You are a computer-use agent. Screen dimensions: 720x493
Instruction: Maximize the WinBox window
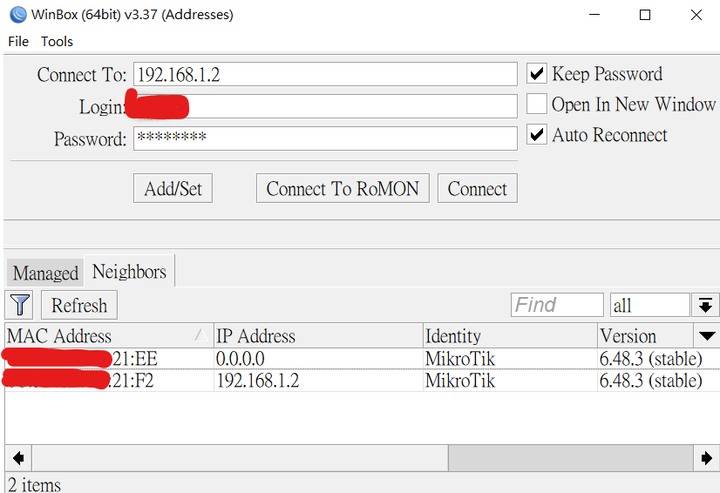pyautogui.click(x=645, y=15)
